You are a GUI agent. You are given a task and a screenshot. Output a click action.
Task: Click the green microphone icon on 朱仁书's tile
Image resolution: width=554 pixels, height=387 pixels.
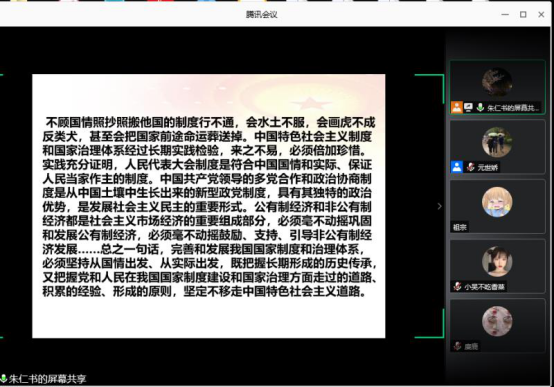480,107
